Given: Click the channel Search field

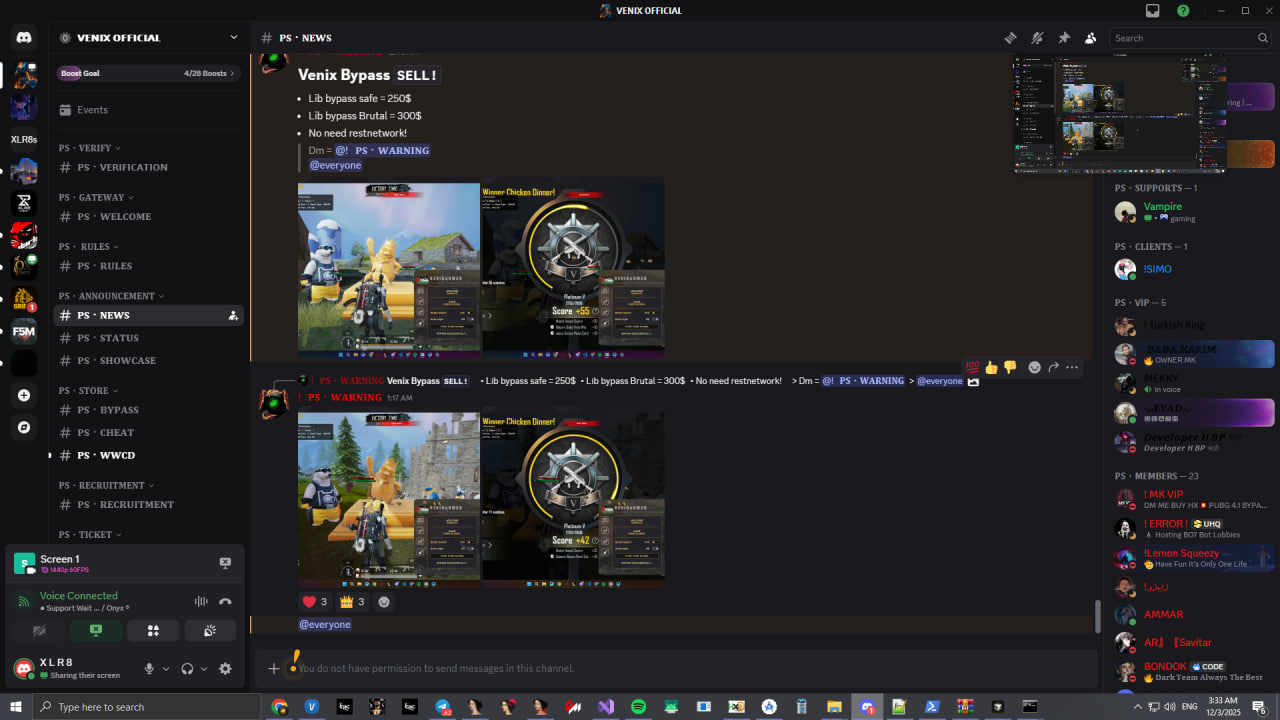Looking at the screenshot, I should coord(1191,38).
